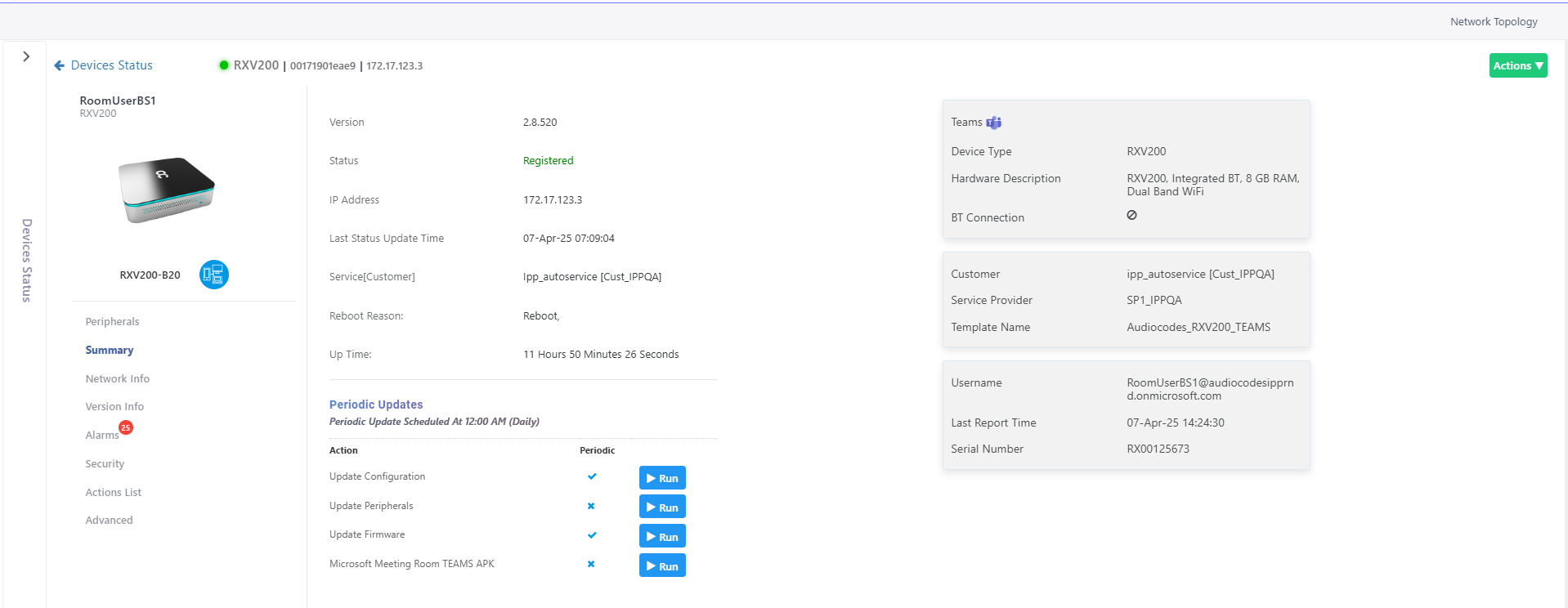Open the Actions dropdown menu
1568x608 pixels.
(1517, 65)
